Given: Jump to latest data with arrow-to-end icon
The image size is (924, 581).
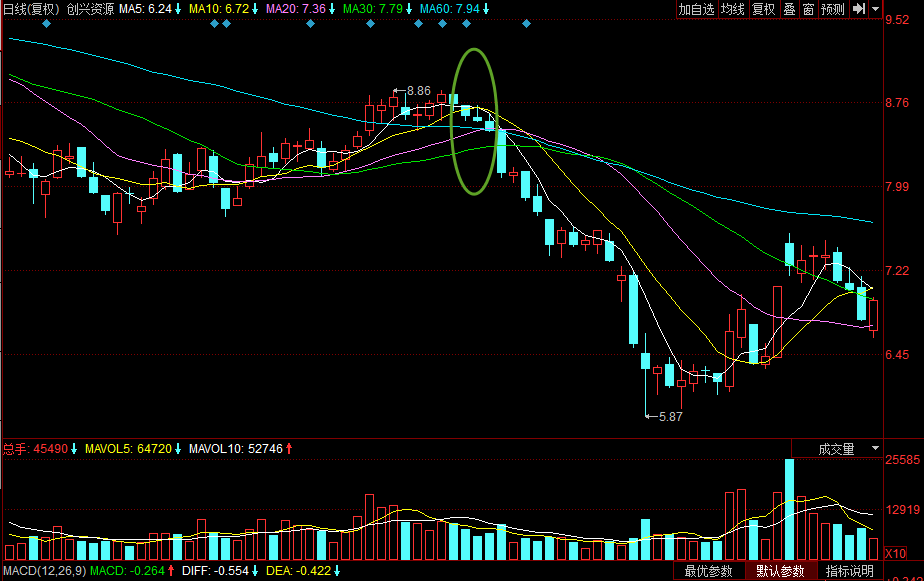Looking at the screenshot, I should (x=860, y=9).
